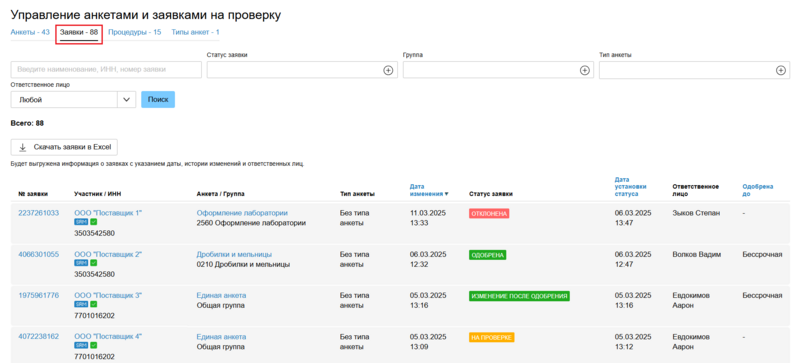This screenshot has height=363, width=800.
Task: Click the Статус заявки column header
Action: [x=491, y=194]
